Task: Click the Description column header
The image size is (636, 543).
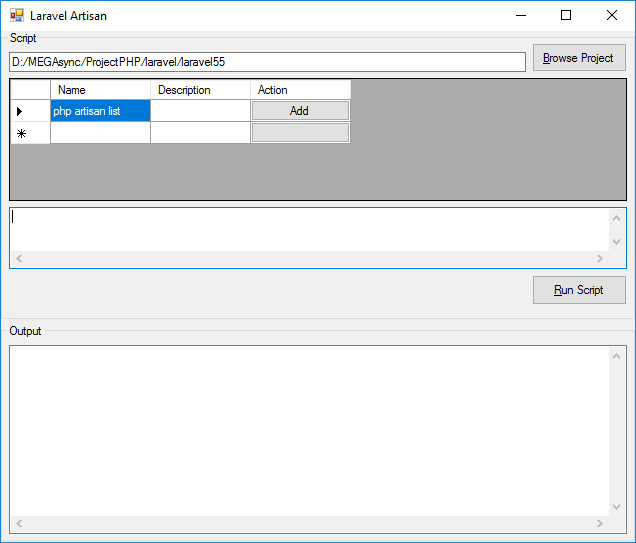Action: [x=200, y=90]
